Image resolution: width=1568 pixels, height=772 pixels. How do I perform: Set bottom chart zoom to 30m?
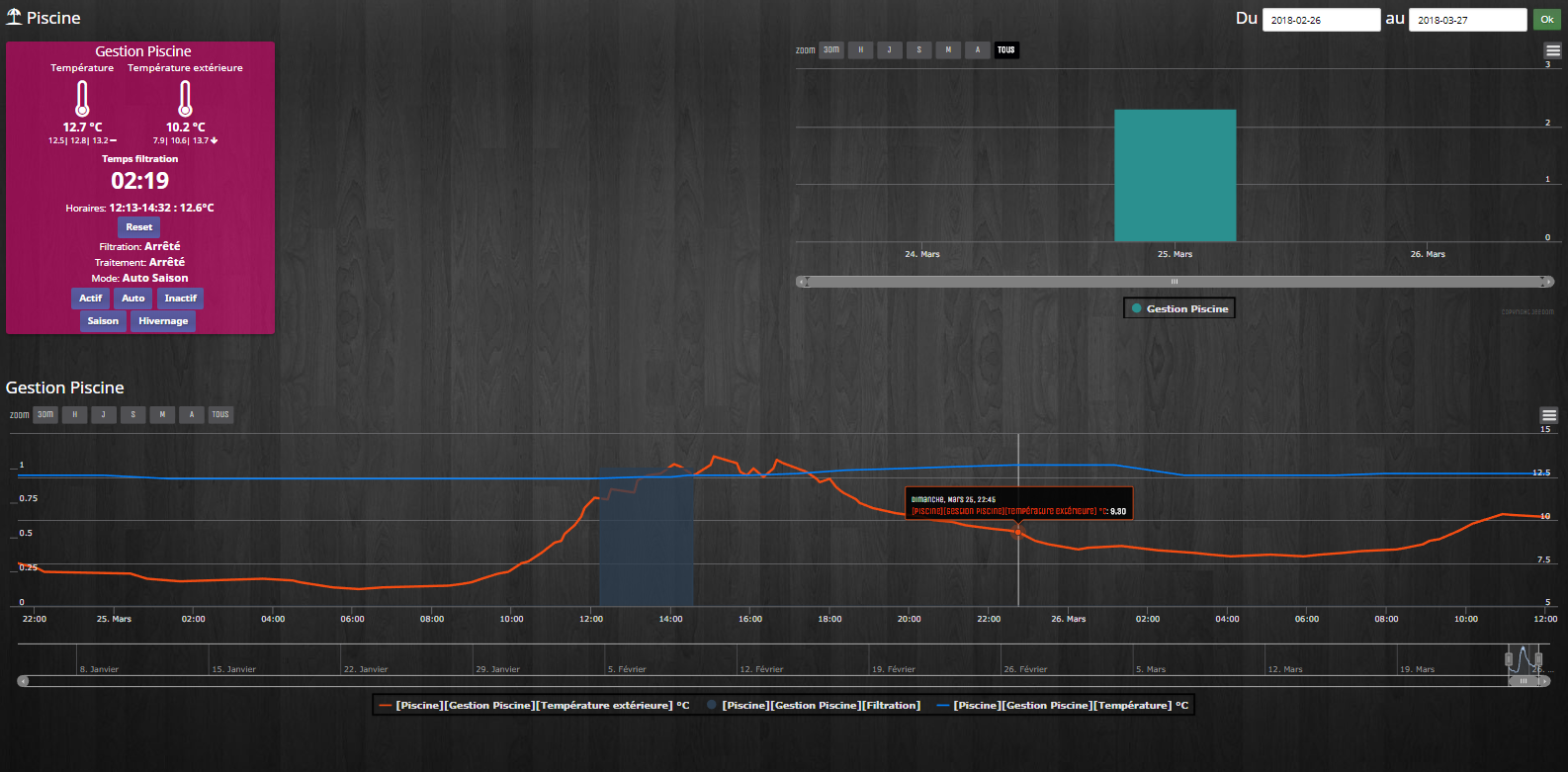click(x=45, y=415)
